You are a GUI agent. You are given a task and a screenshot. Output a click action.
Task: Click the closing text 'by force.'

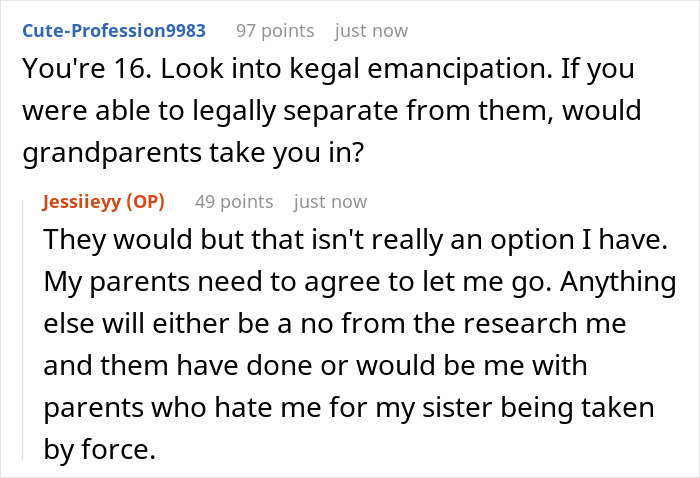[100, 449]
